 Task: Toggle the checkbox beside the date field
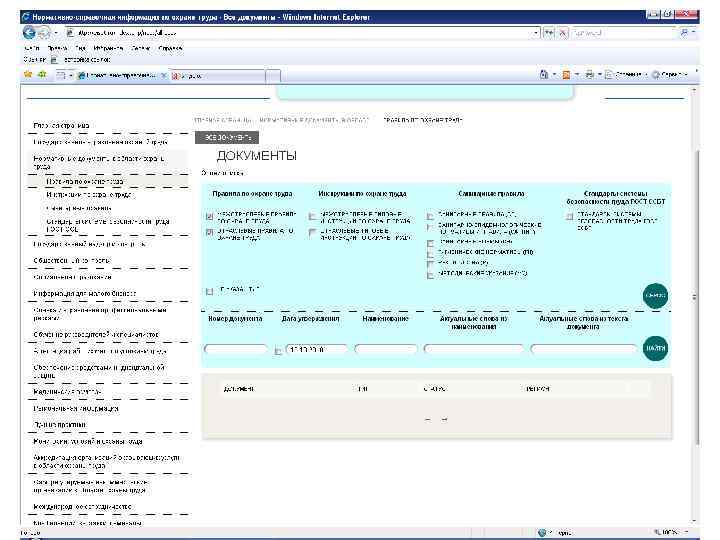point(277,351)
